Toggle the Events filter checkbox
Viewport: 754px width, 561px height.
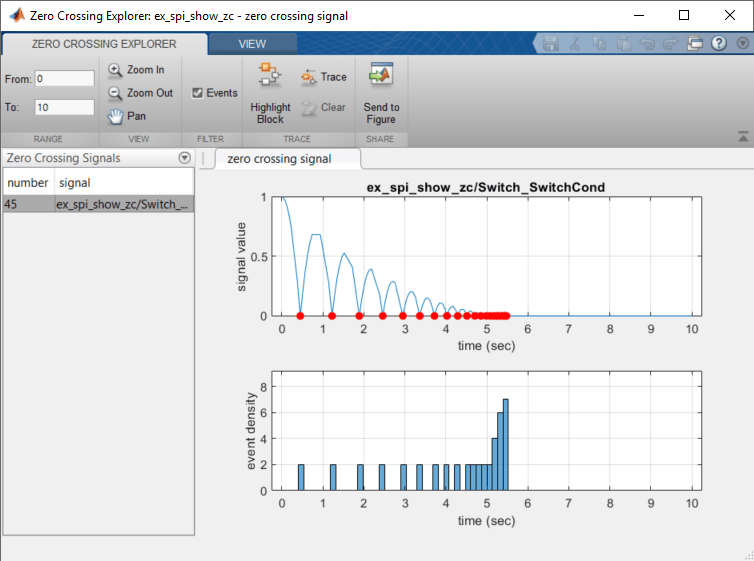[x=197, y=93]
